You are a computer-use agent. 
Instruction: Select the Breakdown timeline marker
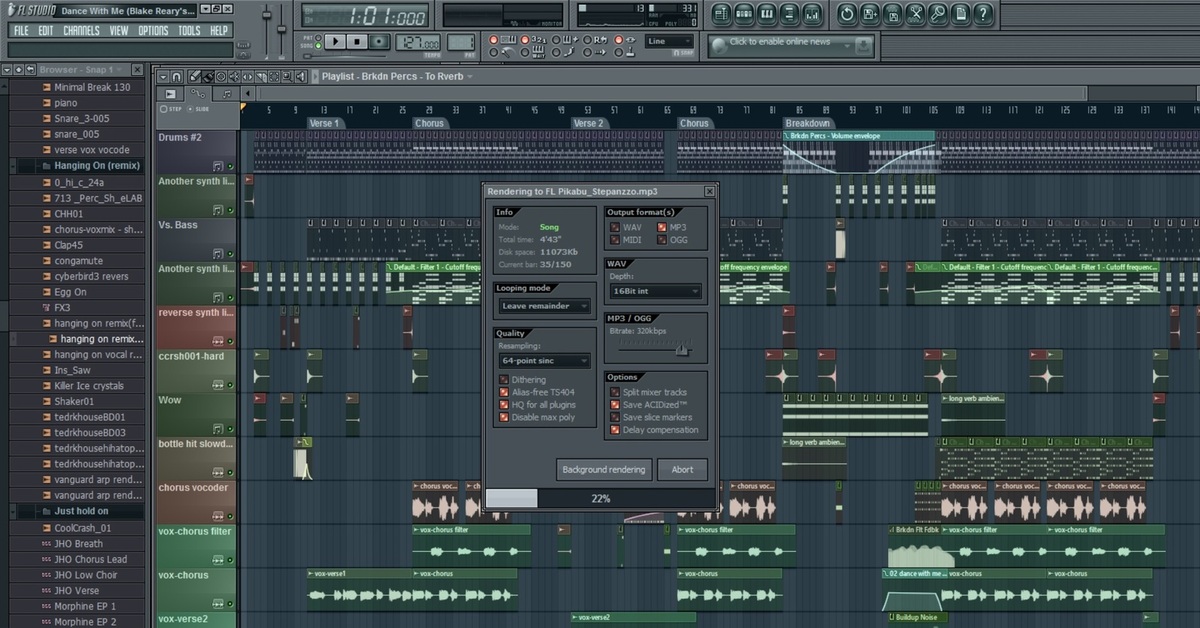(x=808, y=124)
